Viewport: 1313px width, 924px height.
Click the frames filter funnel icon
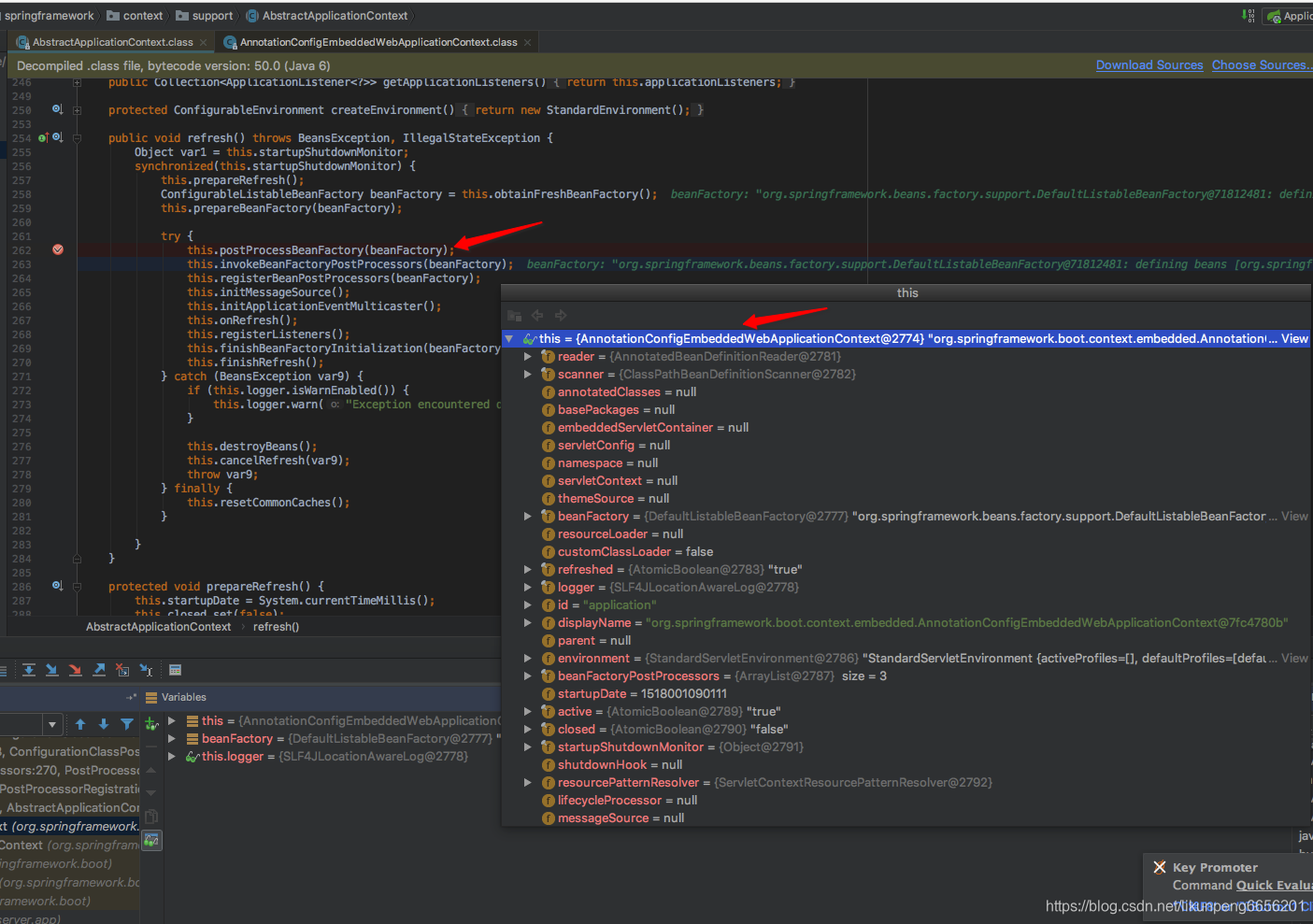(x=127, y=724)
